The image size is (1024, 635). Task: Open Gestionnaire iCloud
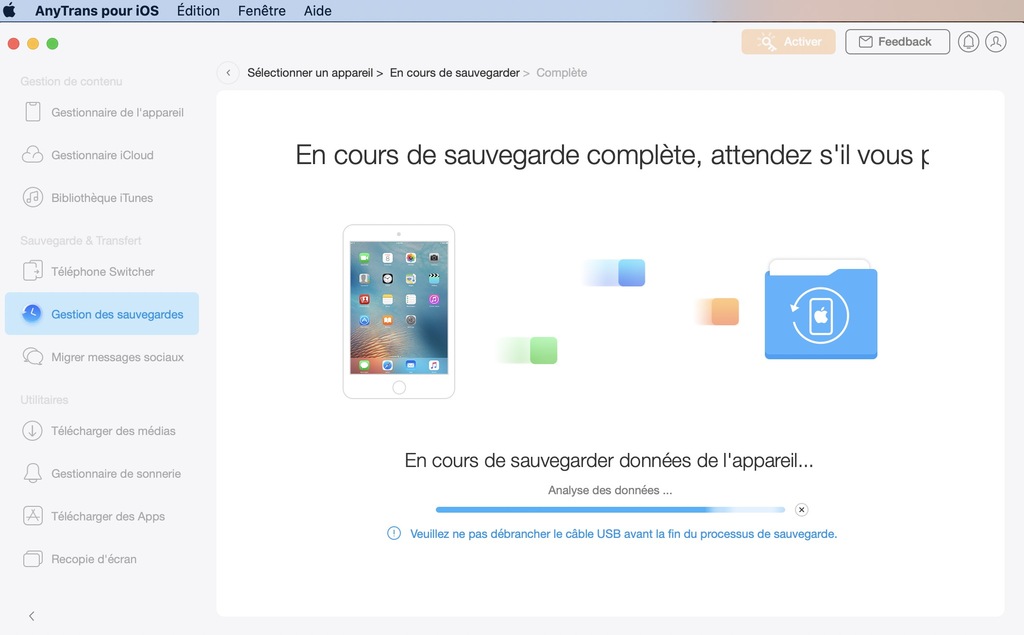pos(102,155)
